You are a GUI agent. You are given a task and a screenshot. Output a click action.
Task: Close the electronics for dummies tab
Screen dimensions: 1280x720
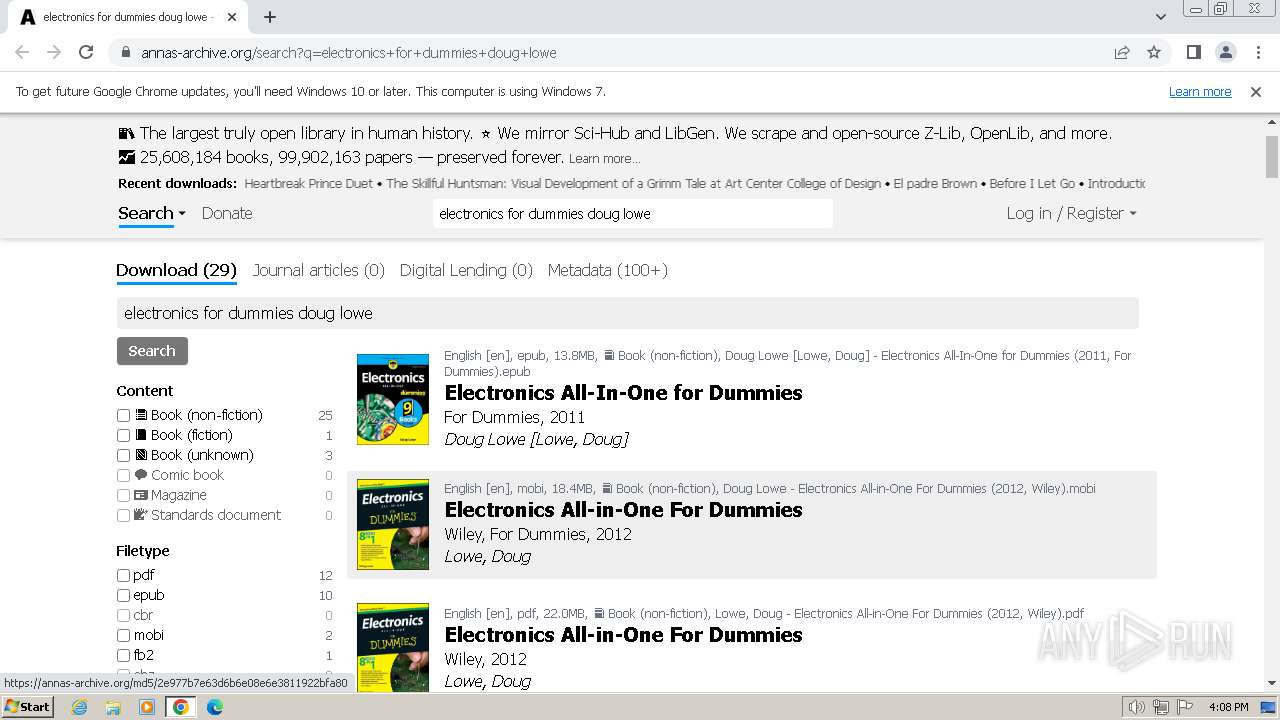tap(232, 17)
